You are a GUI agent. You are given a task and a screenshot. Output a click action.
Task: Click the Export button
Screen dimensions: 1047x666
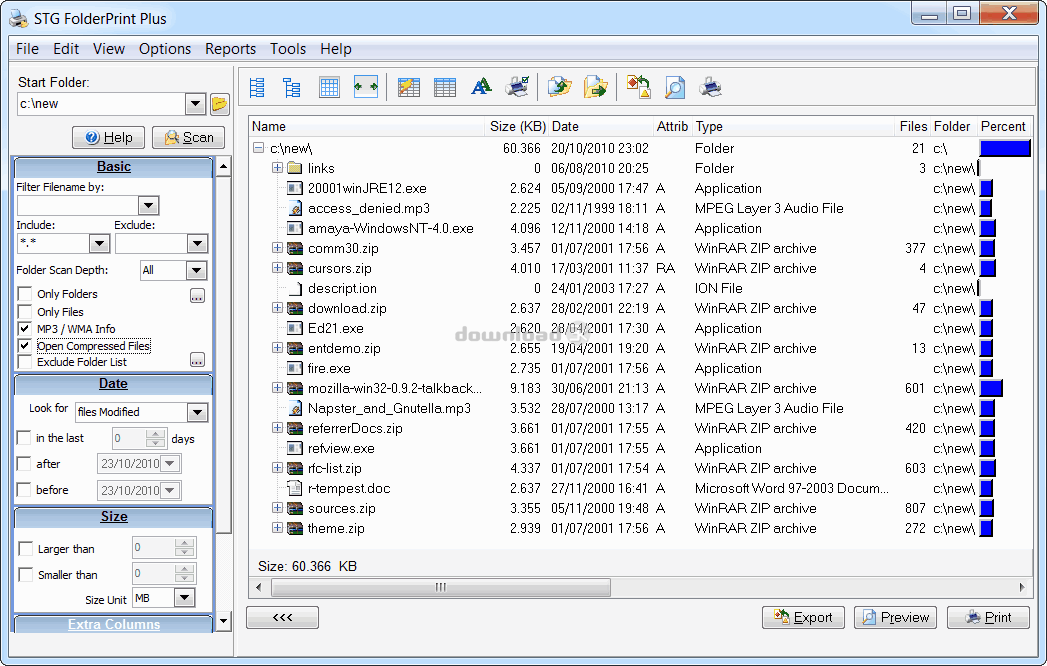(803, 617)
